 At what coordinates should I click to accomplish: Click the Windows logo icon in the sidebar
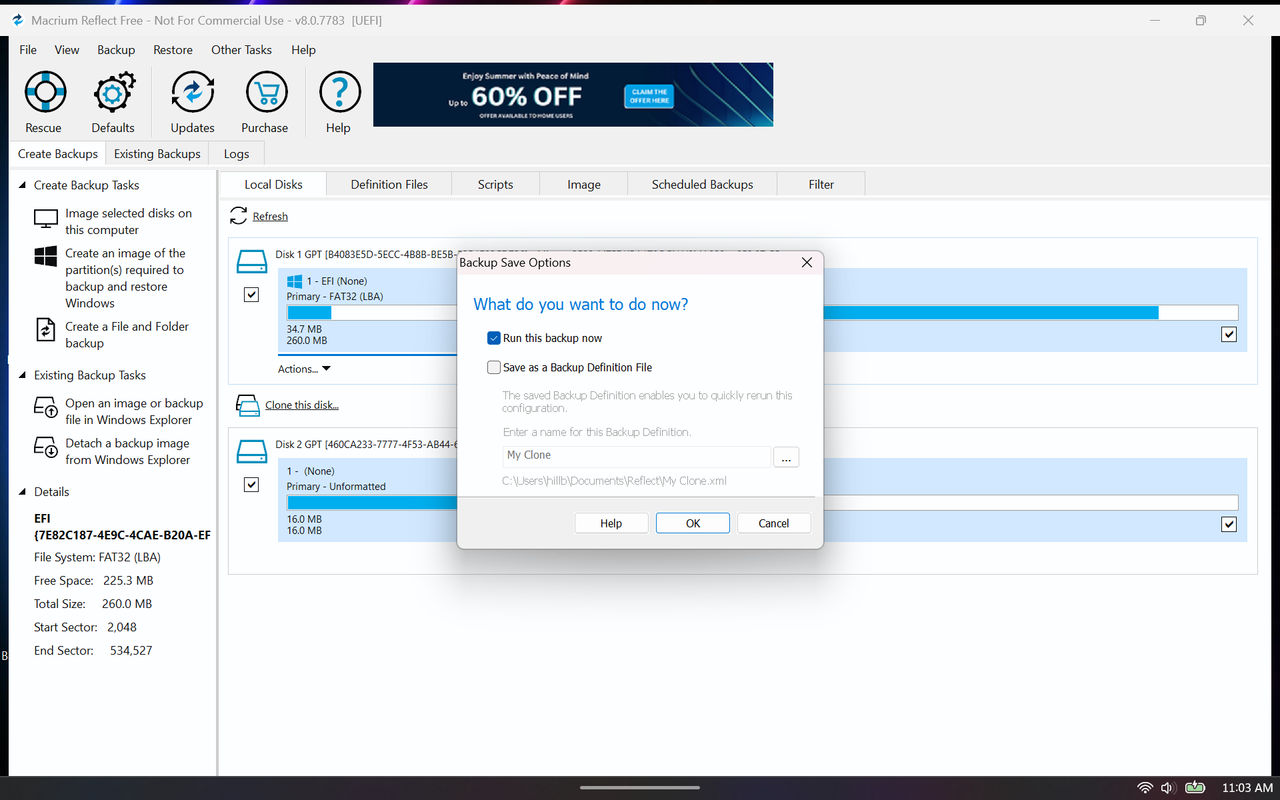46,257
